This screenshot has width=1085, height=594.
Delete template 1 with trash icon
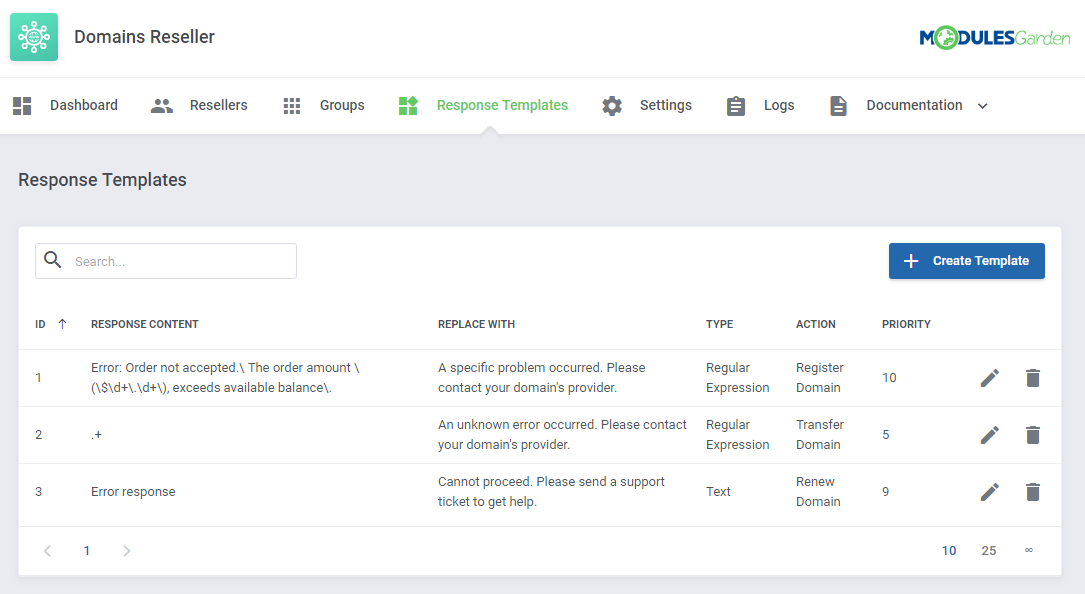(1032, 378)
